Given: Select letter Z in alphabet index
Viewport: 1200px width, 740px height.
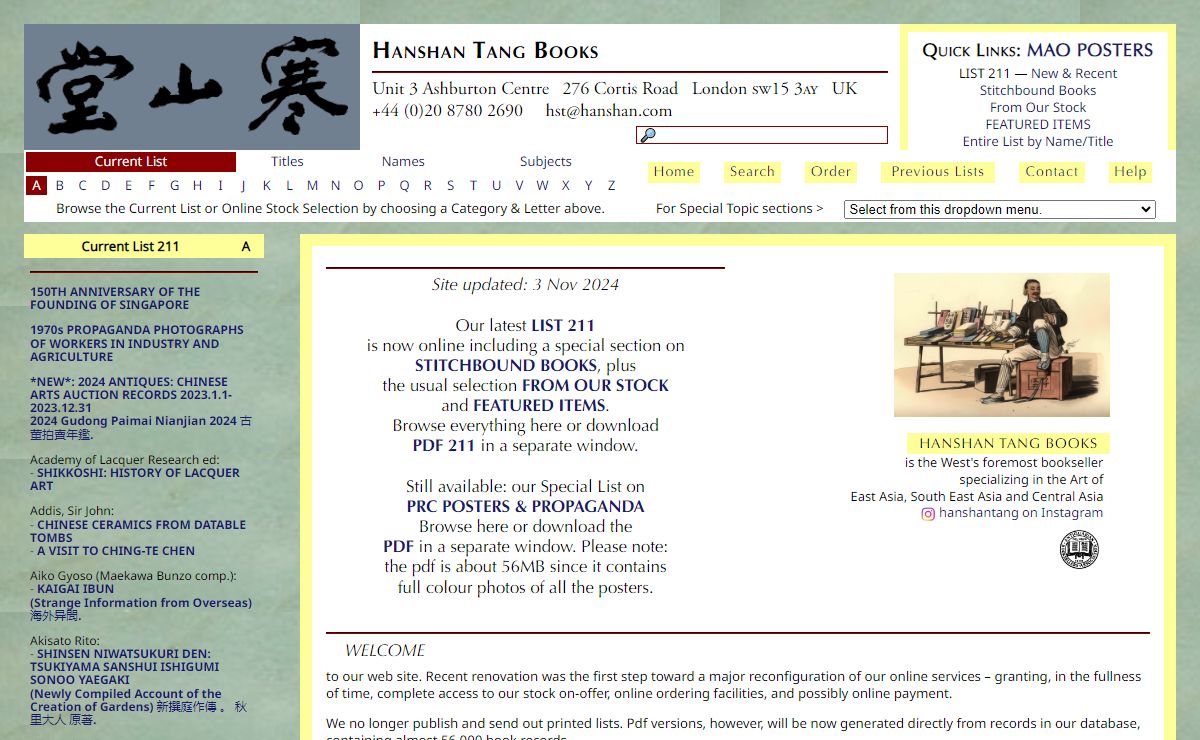Looking at the screenshot, I should [x=612, y=186].
